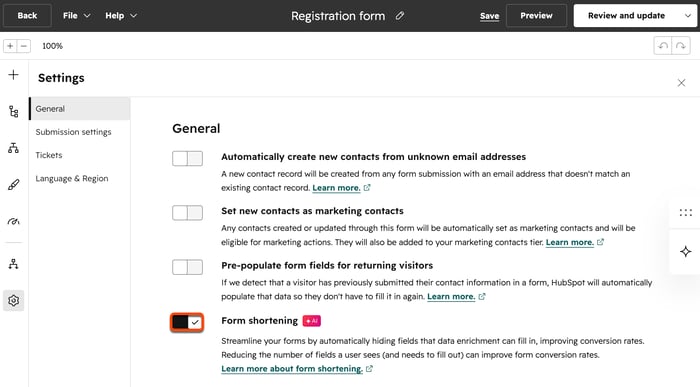This screenshot has width=700, height=387.
Task: Click the Back button
Action: tap(27, 16)
